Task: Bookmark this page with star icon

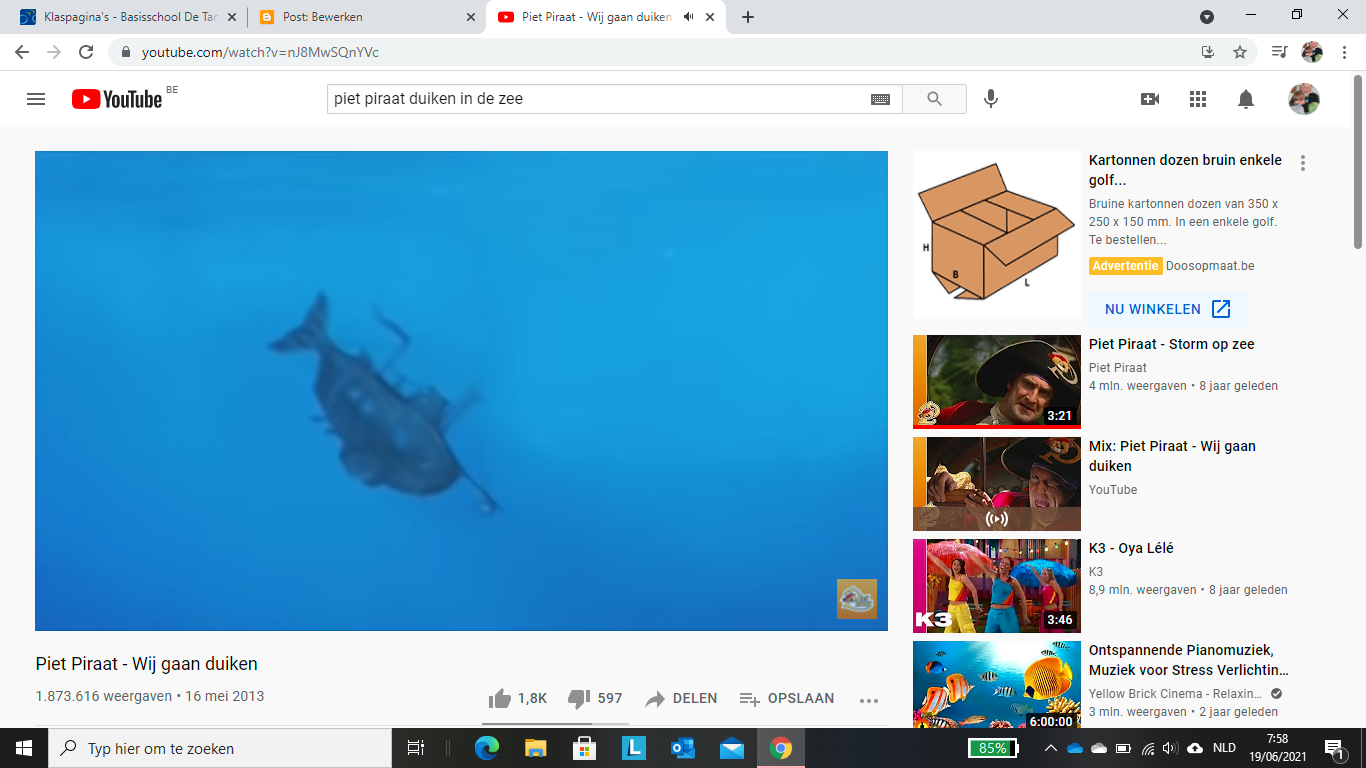Action: pyautogui.click(x=1240, y=52)
